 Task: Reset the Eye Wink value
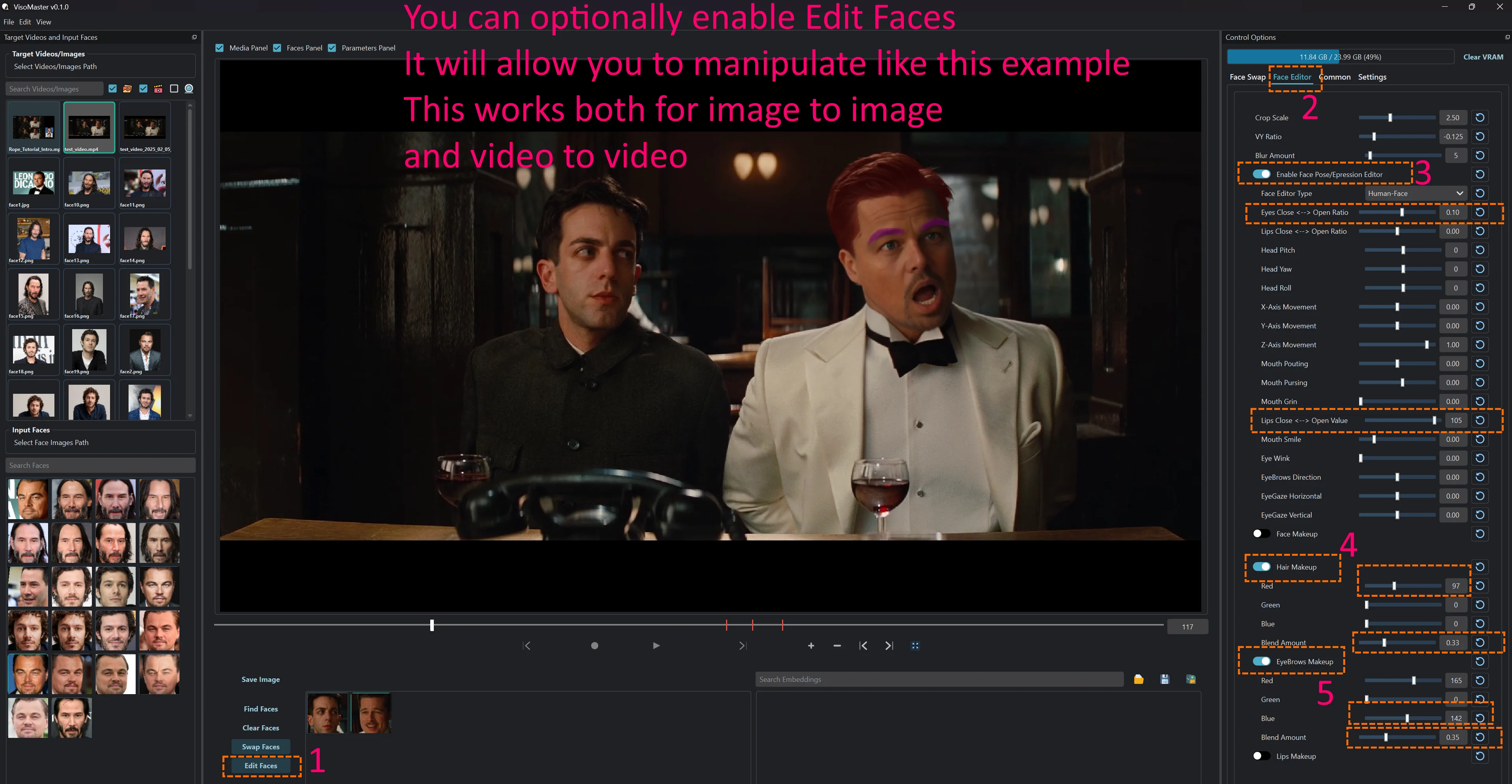point(1480,458)
